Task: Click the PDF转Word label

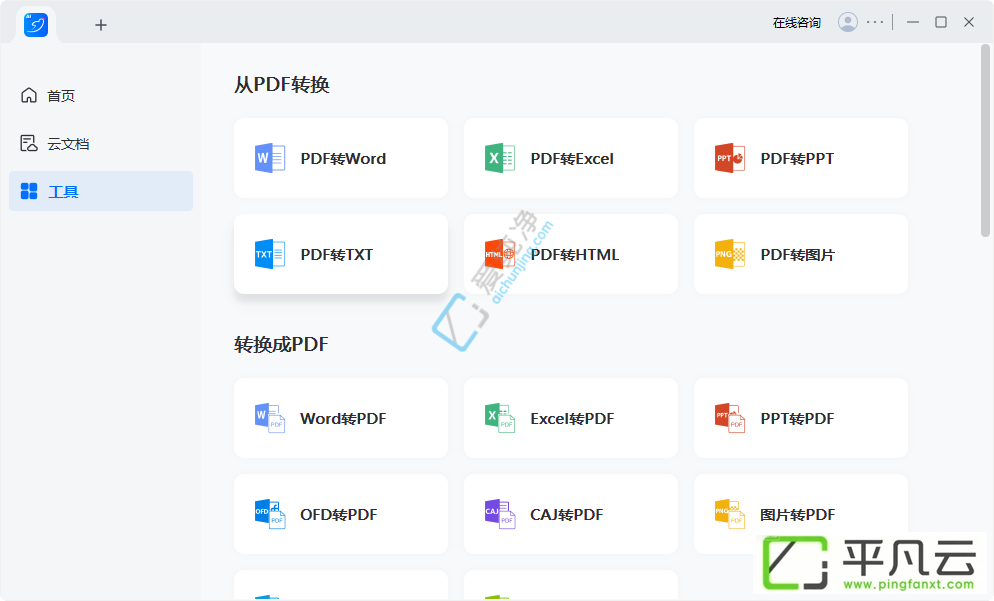Action: pyautogui.click(x=343, y=158)
